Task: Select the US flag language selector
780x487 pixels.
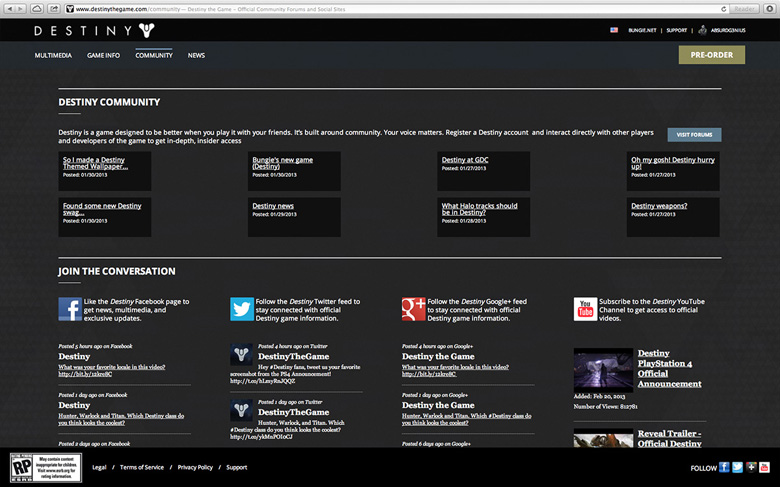Action: tap(614, 30)
